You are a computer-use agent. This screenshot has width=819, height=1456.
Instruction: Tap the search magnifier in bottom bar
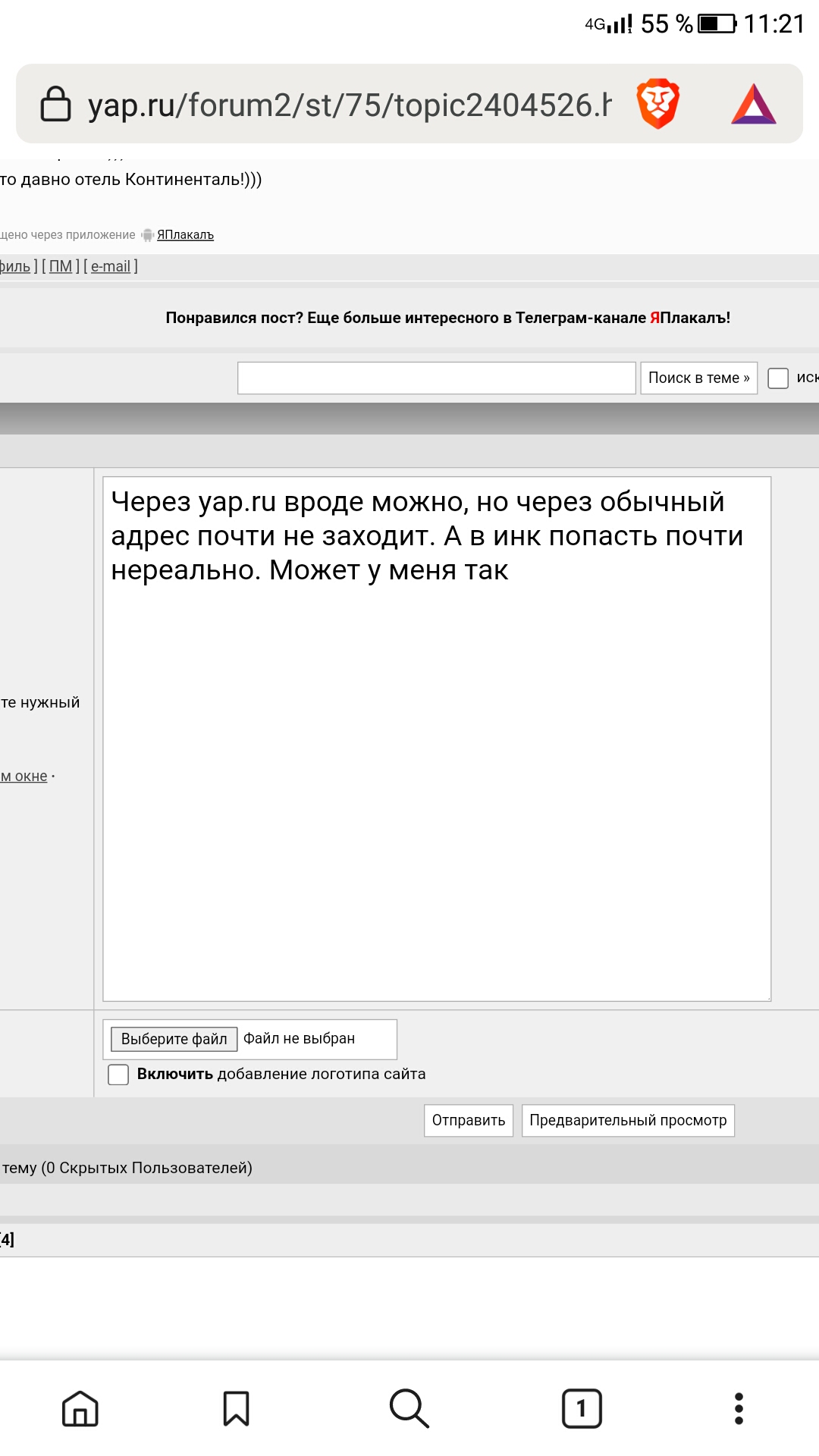click(409, 1409)
